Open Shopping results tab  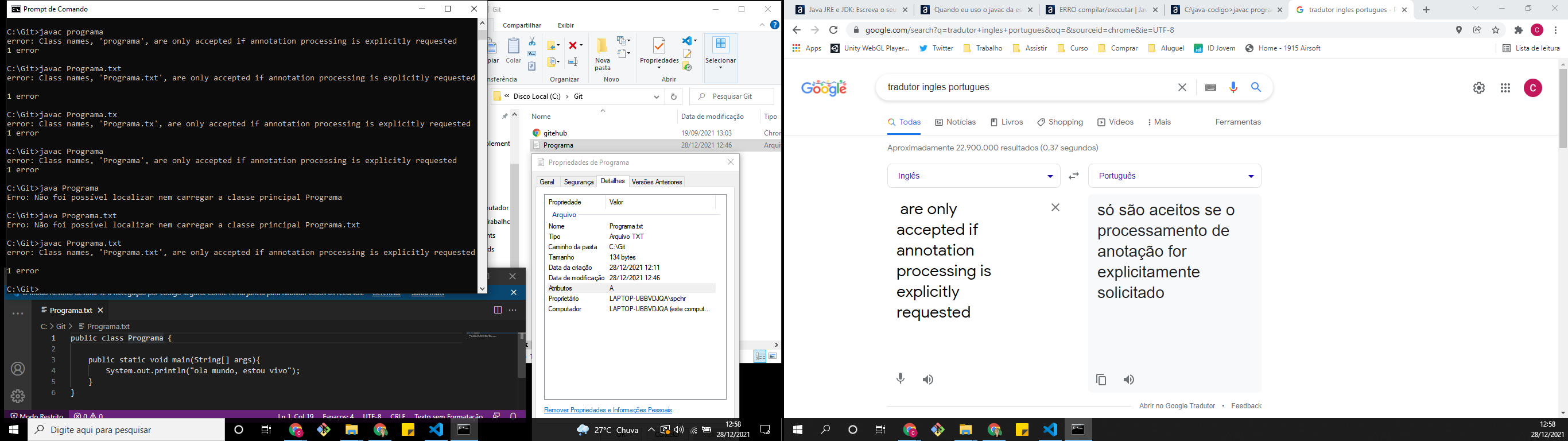click(x=1060, y=122)
